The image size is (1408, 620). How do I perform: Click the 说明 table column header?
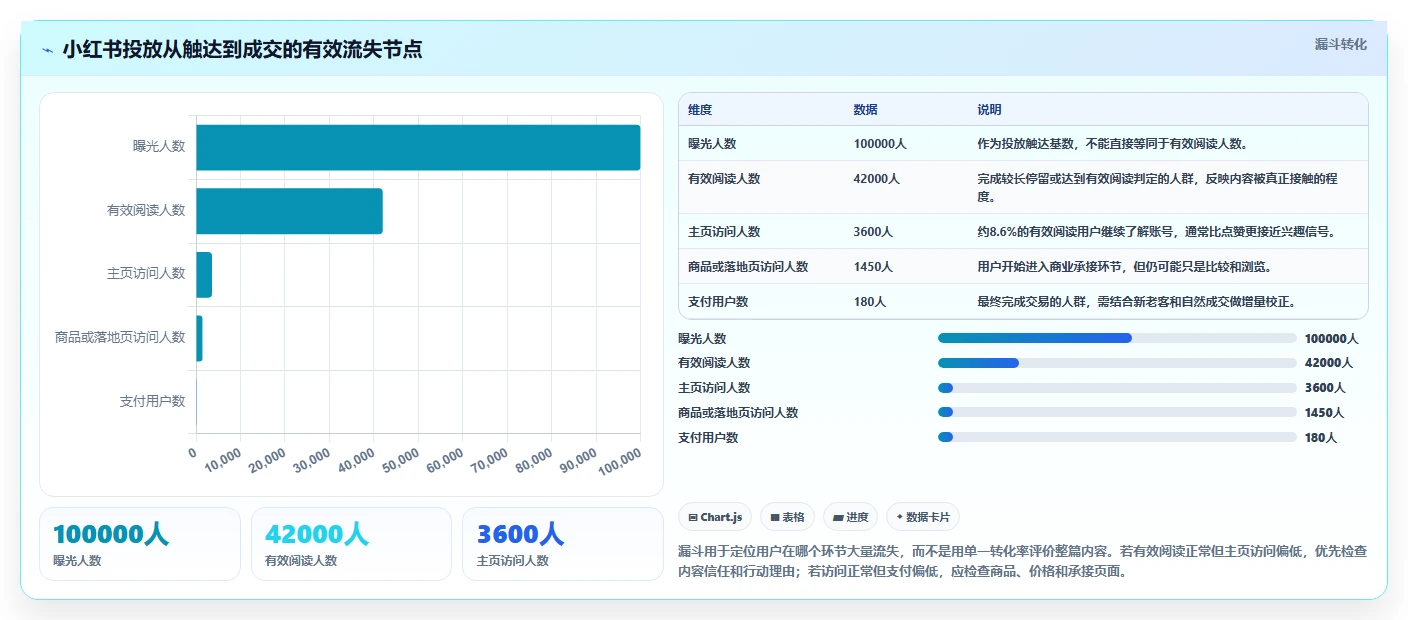[989, 110]
